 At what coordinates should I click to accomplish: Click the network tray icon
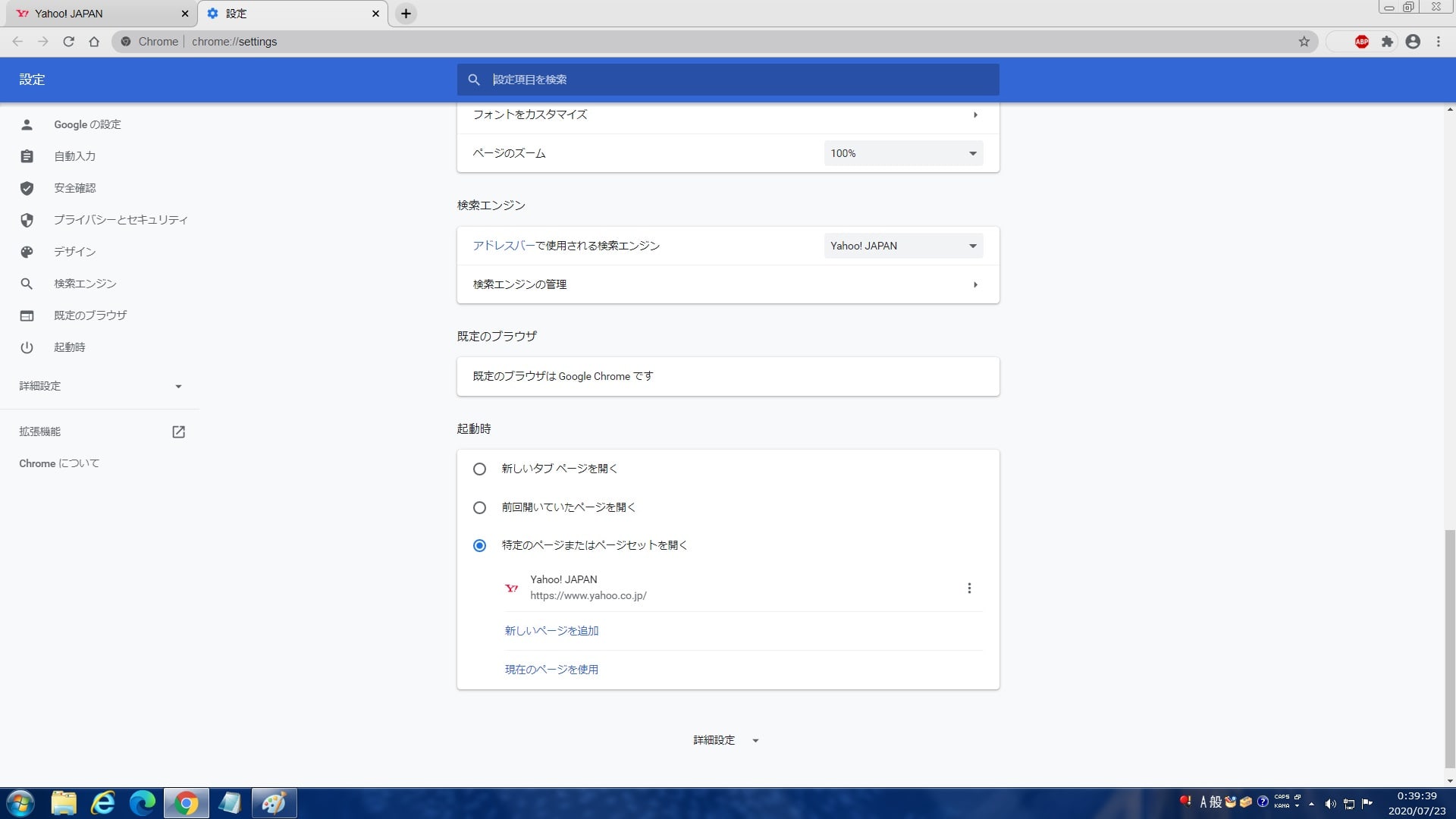(x=1349, y=804)
